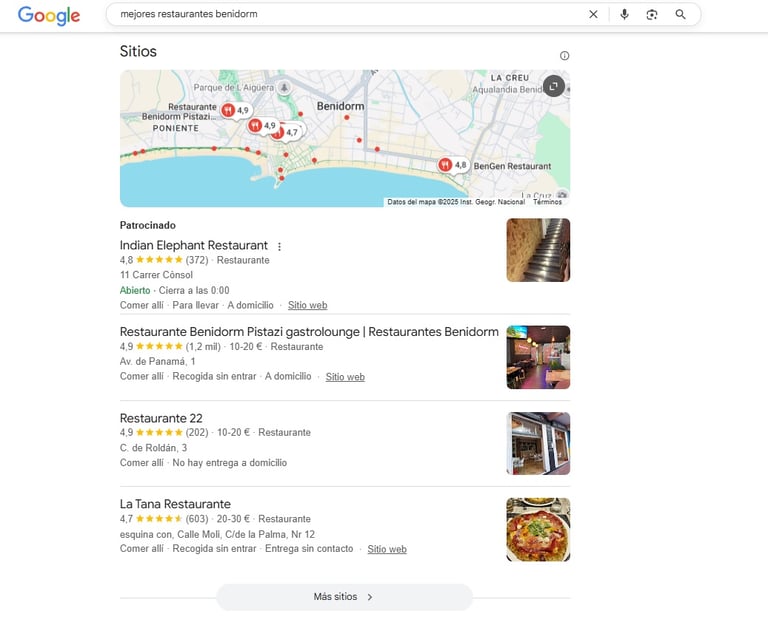
Task: Submit search using the magnifying glass icon
Action: click(680, 14)
